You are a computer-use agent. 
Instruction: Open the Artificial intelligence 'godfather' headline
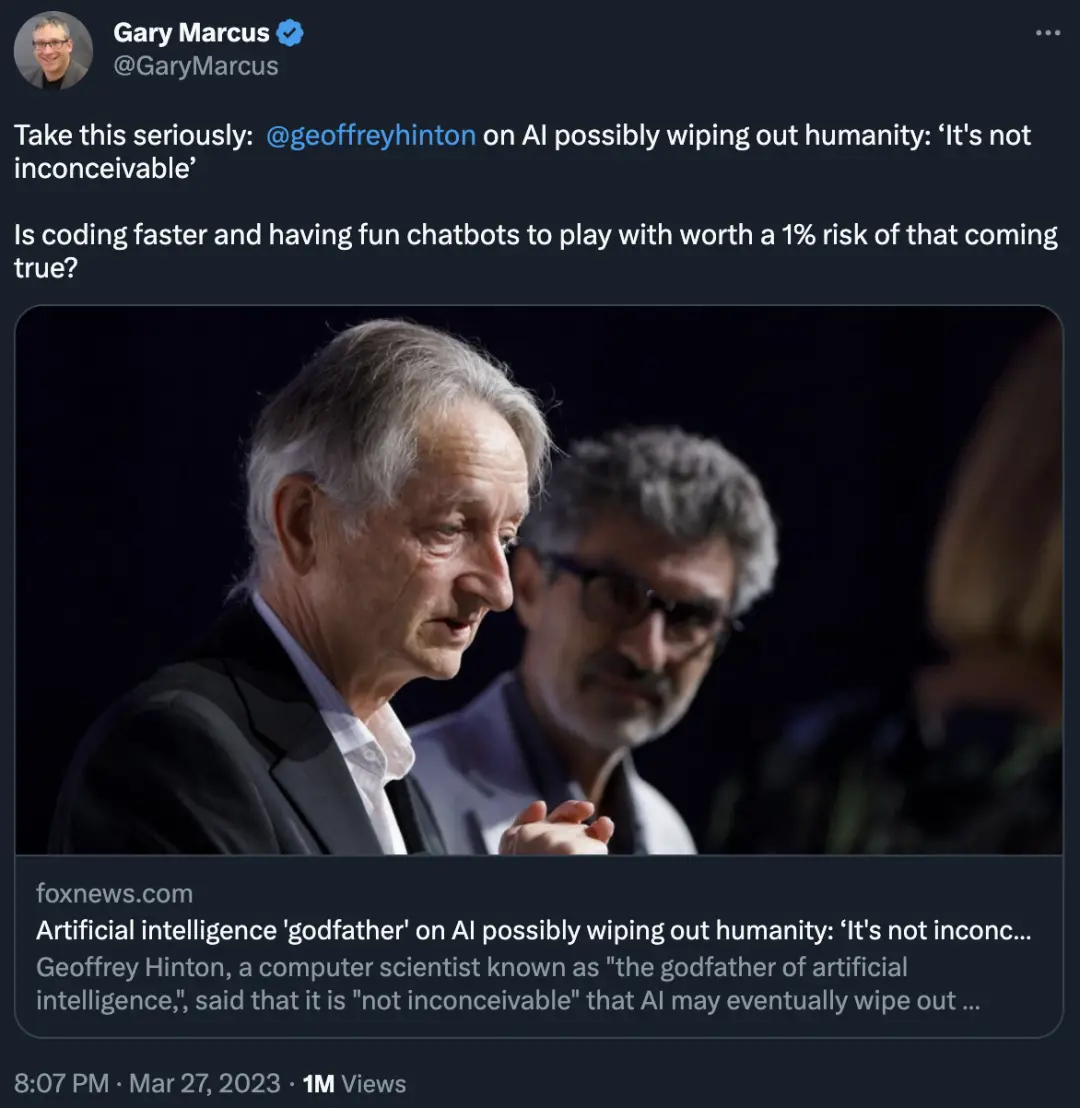(x=533, y=931)
